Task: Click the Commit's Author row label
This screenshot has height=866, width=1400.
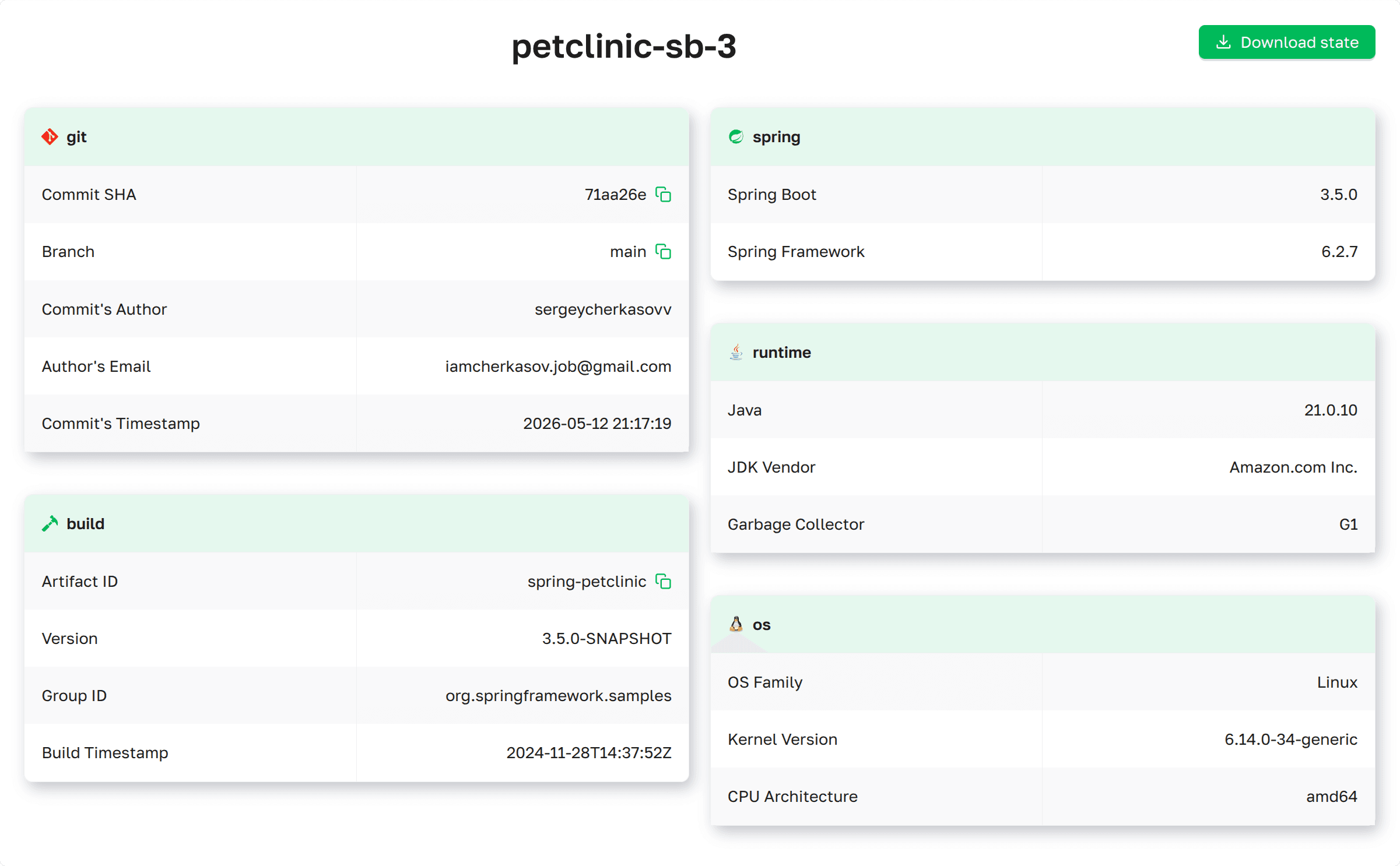Action: point(104,309)
